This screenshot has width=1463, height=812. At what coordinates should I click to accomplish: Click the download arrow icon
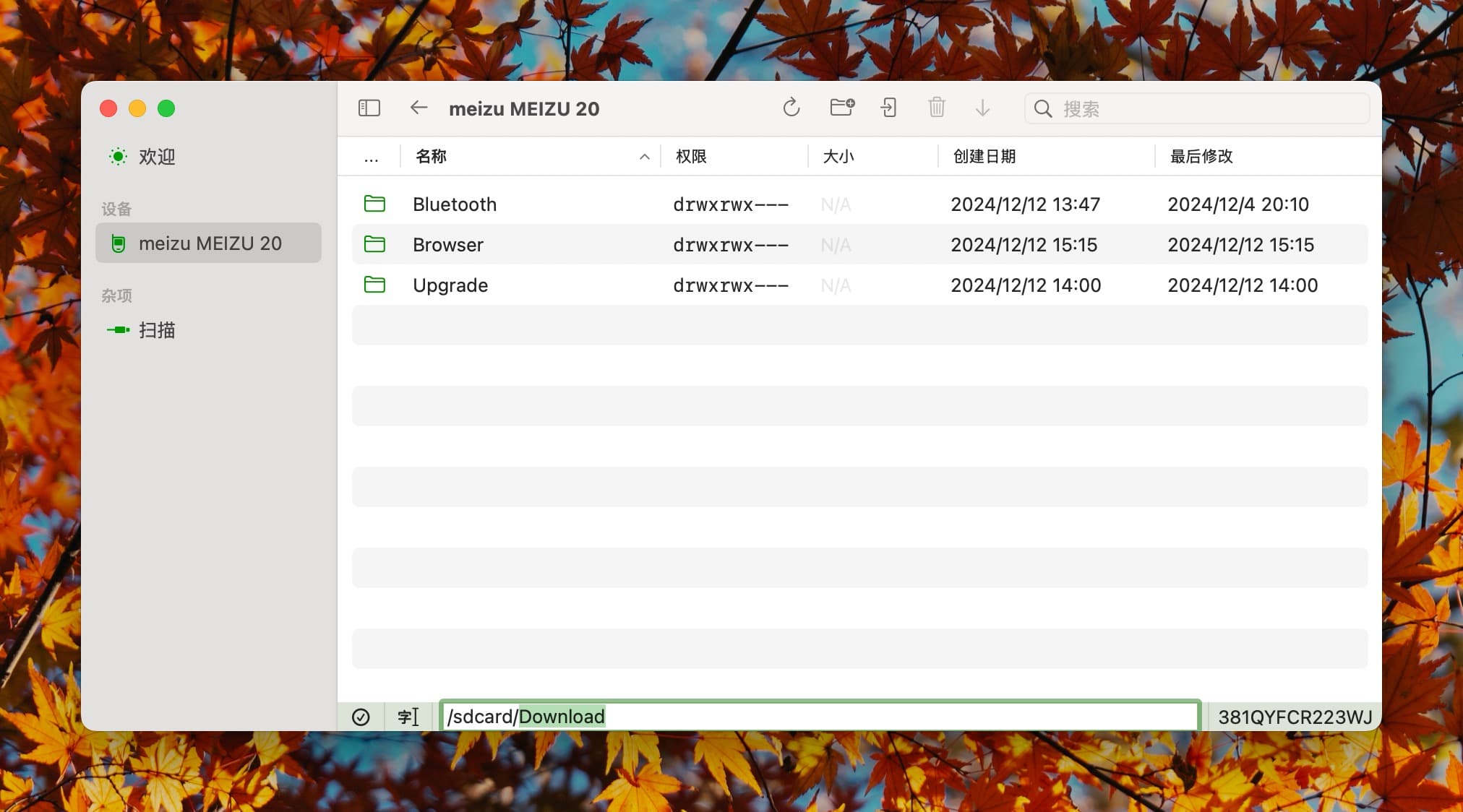[x=982, y=108]
